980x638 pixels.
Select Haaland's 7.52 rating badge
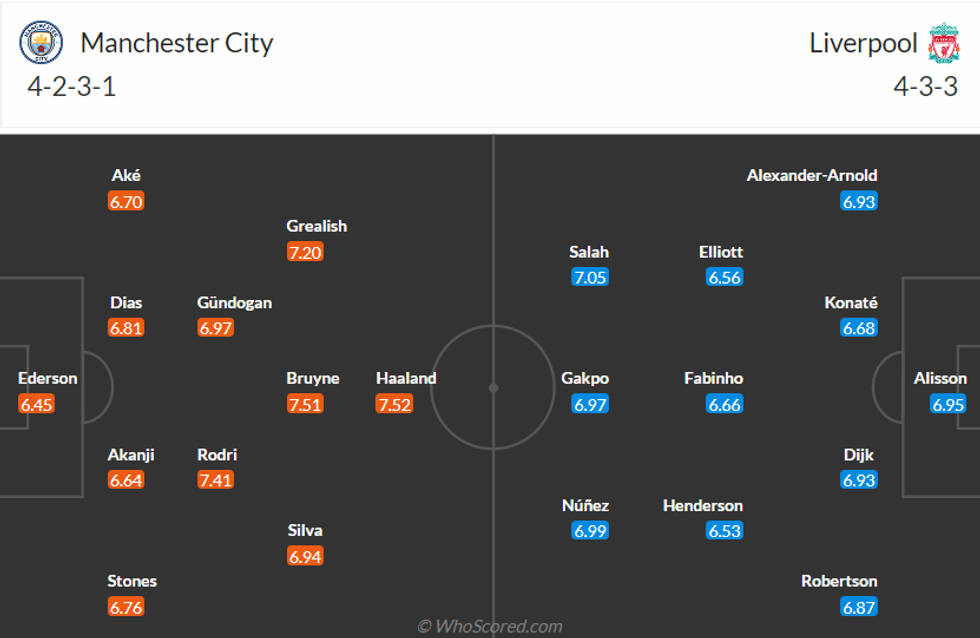tap(394, 404)
